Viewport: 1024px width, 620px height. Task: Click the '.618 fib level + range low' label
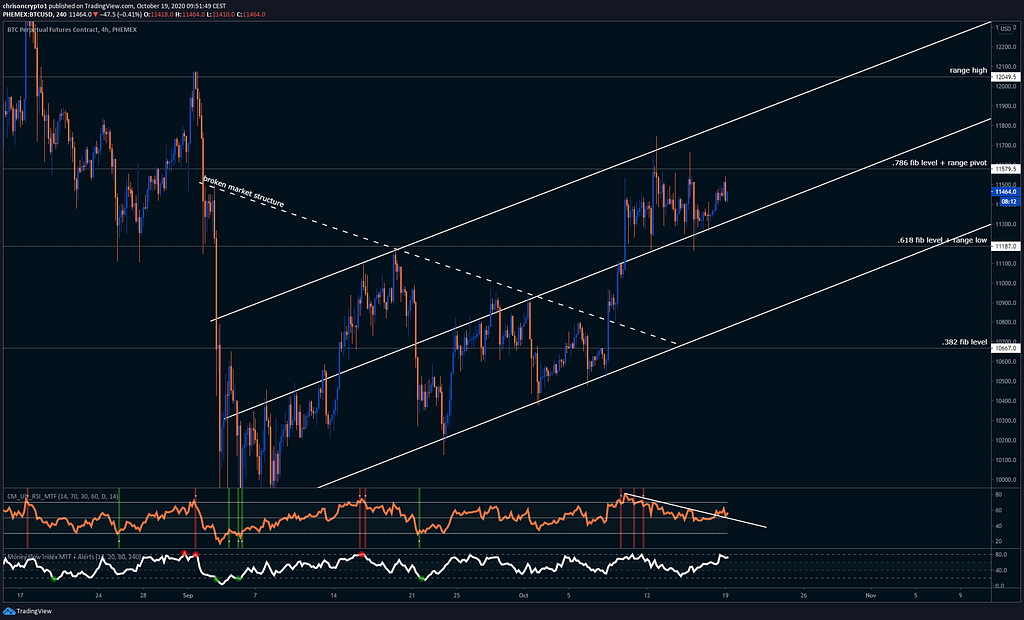click(x=942, y=240)
